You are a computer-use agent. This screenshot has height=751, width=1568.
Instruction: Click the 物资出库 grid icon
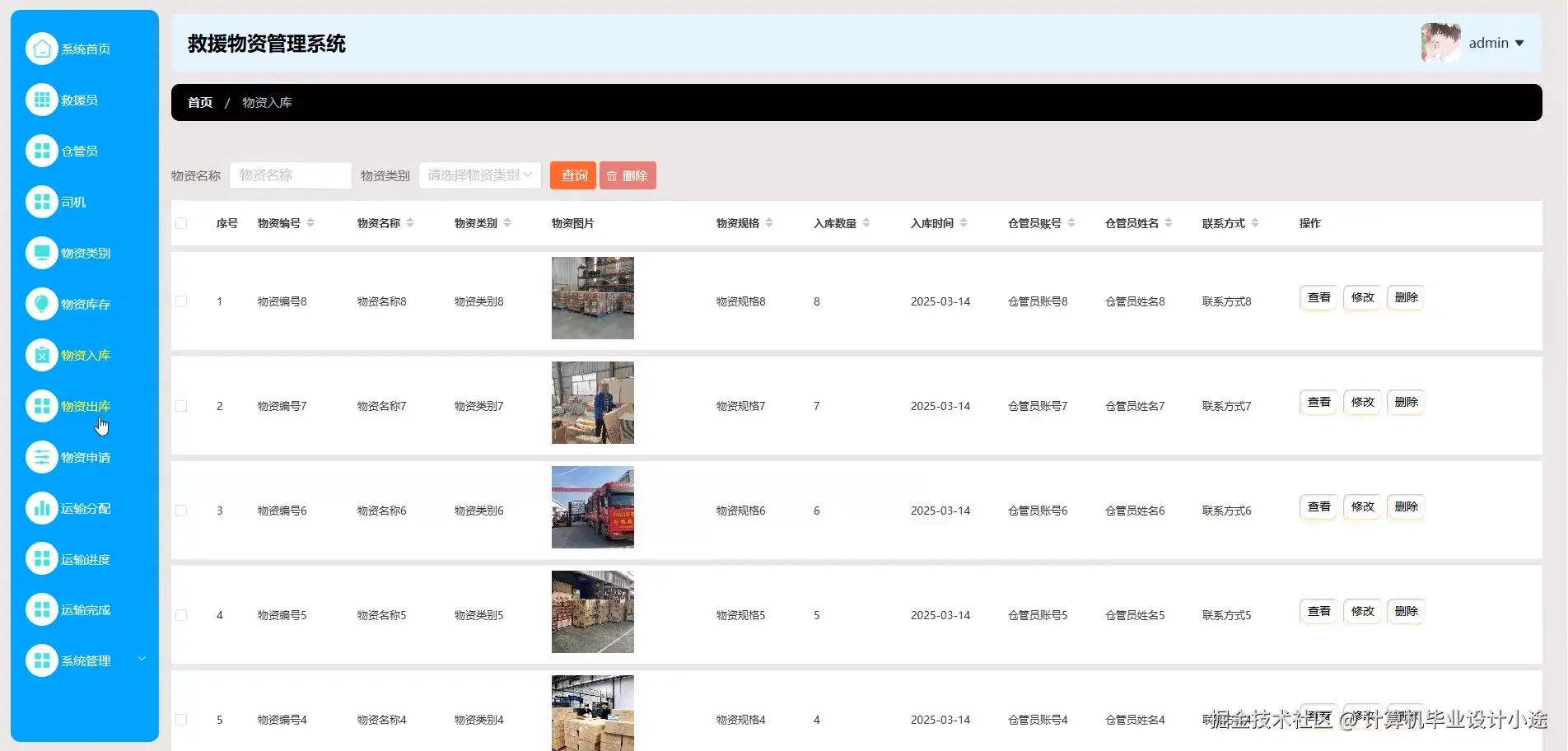click(x=42, y=406)
